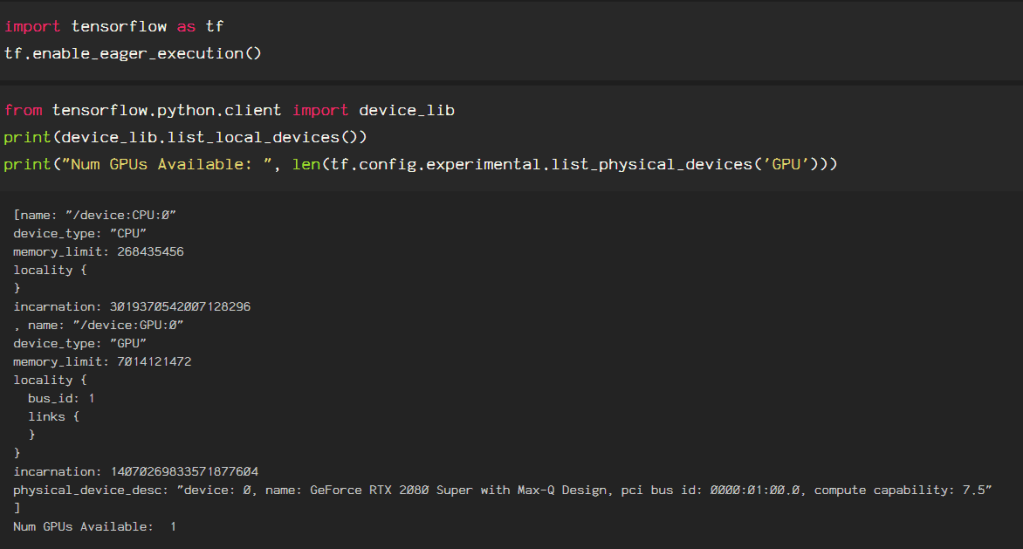
Task: Click the 'from' keyword in second cell
Action: coord(23,110)
